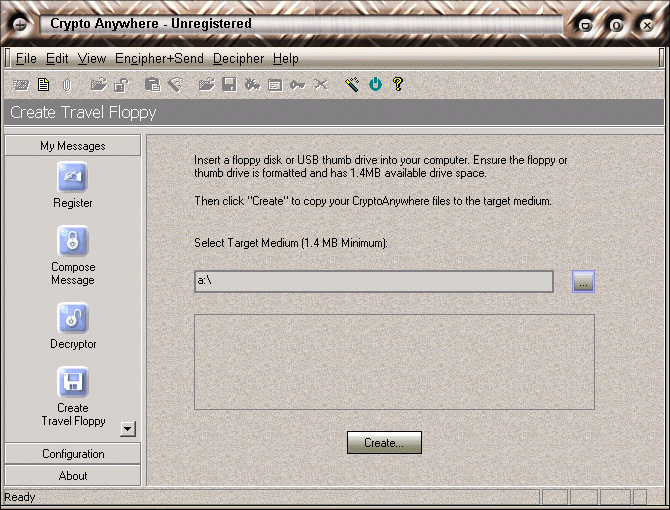Open the Edit menu

tap(57, 59)
